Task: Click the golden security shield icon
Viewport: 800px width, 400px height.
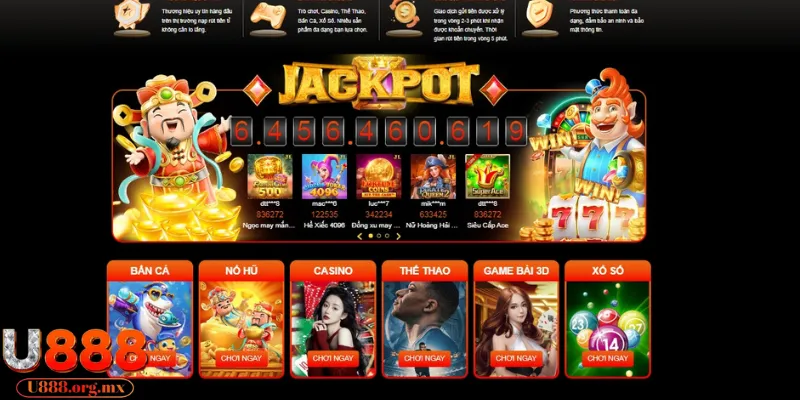Action: (540, 14)
